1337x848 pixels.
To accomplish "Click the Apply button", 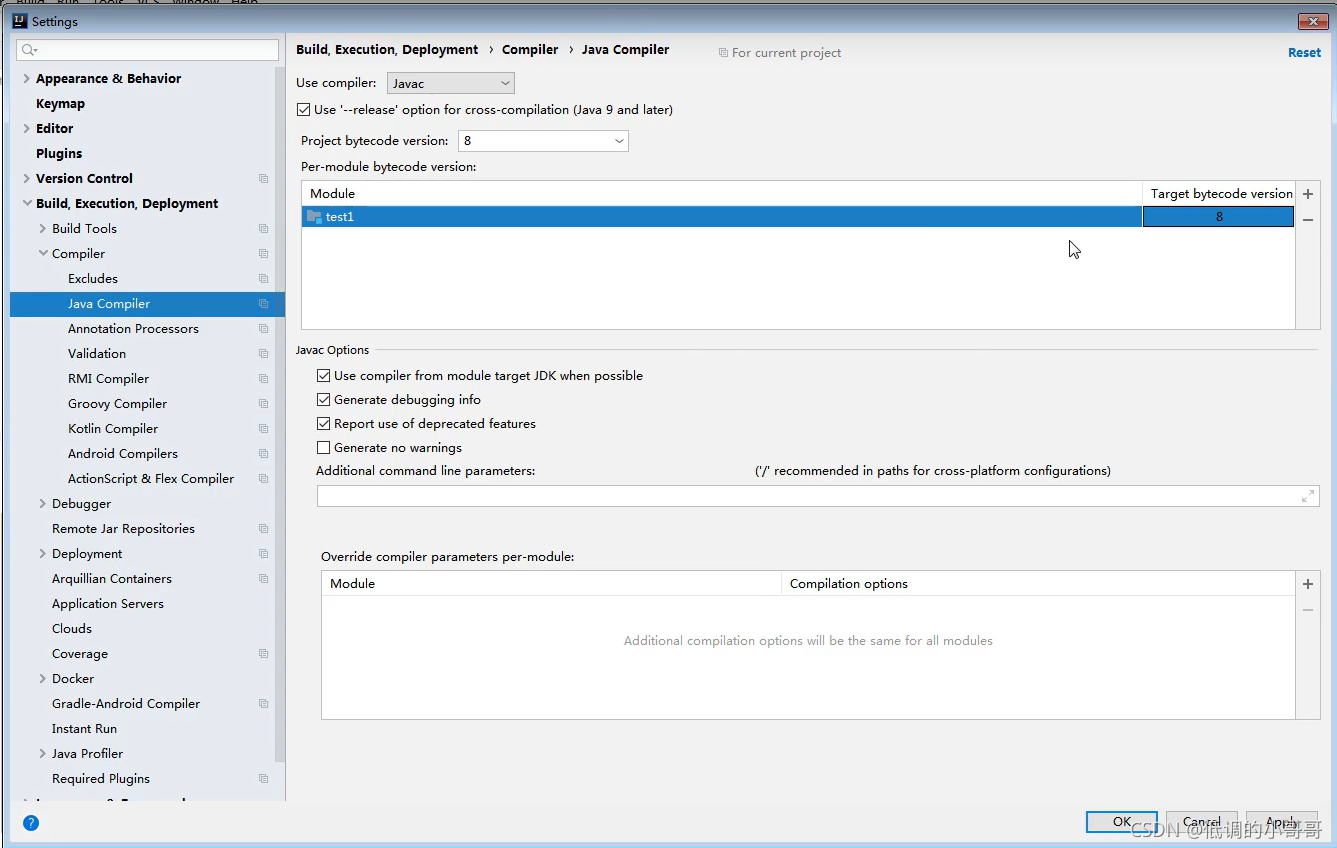I will click(1282, 822).
